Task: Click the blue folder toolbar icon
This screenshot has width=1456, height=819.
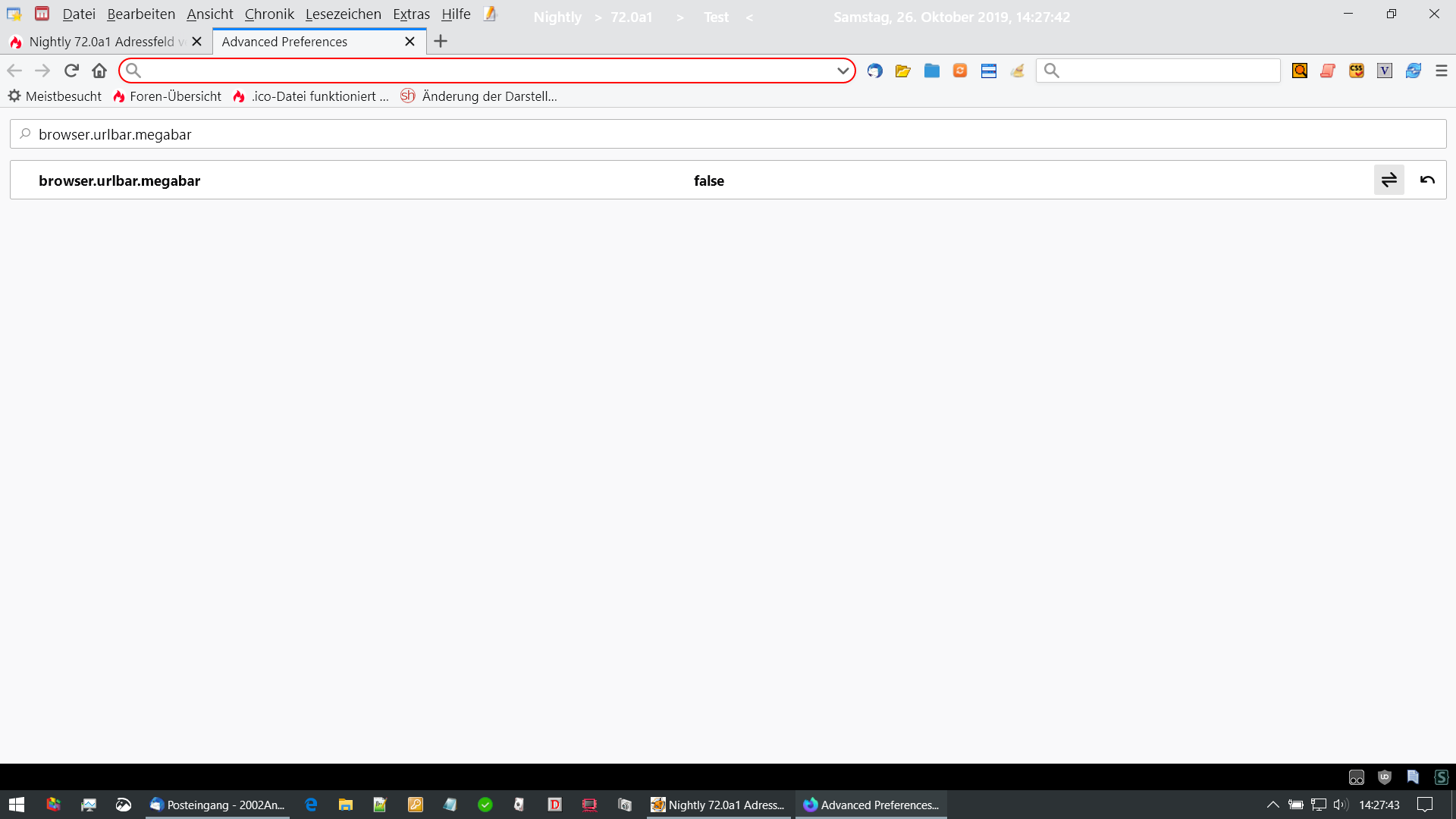Action: (x=931, y=71)
